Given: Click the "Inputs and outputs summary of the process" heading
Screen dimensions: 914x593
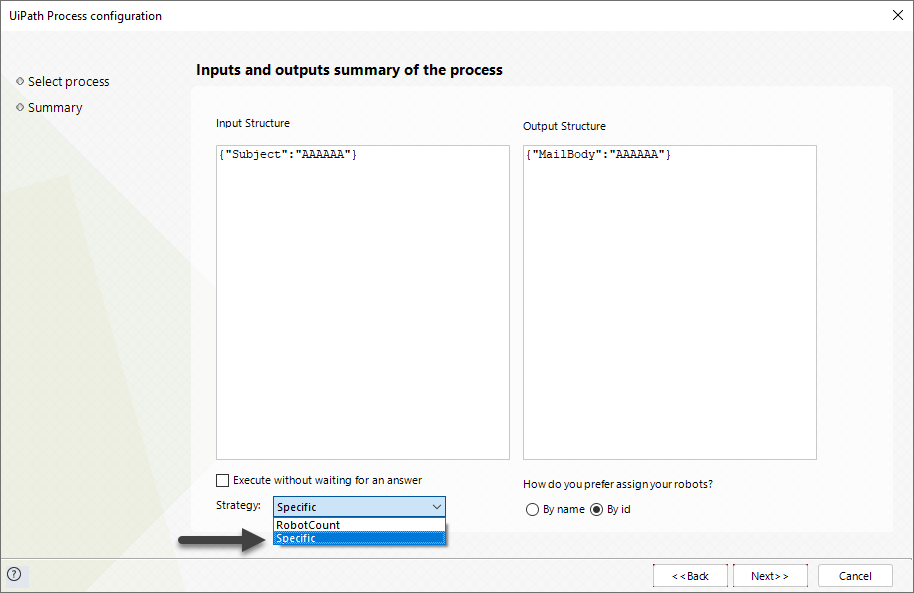Looking at the screenshot, I should 349,70.
